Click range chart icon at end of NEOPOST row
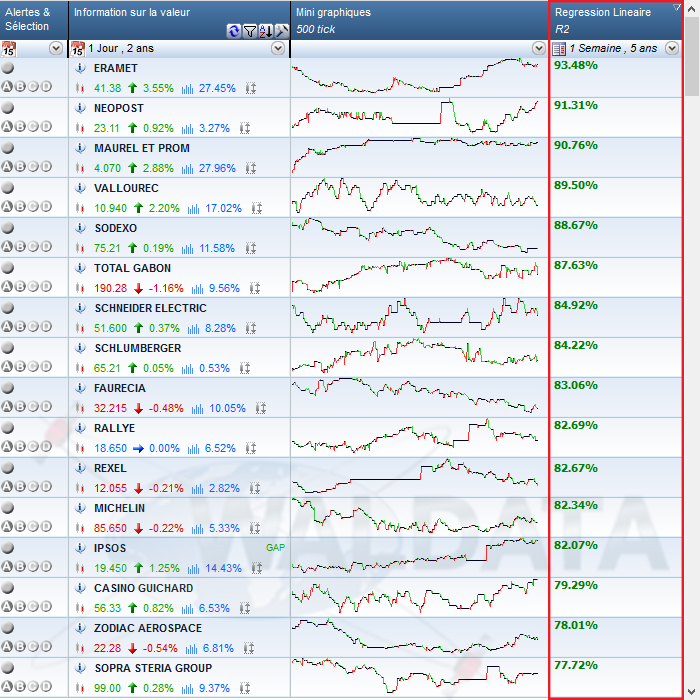The image size is (700, 700). [245, 129]
